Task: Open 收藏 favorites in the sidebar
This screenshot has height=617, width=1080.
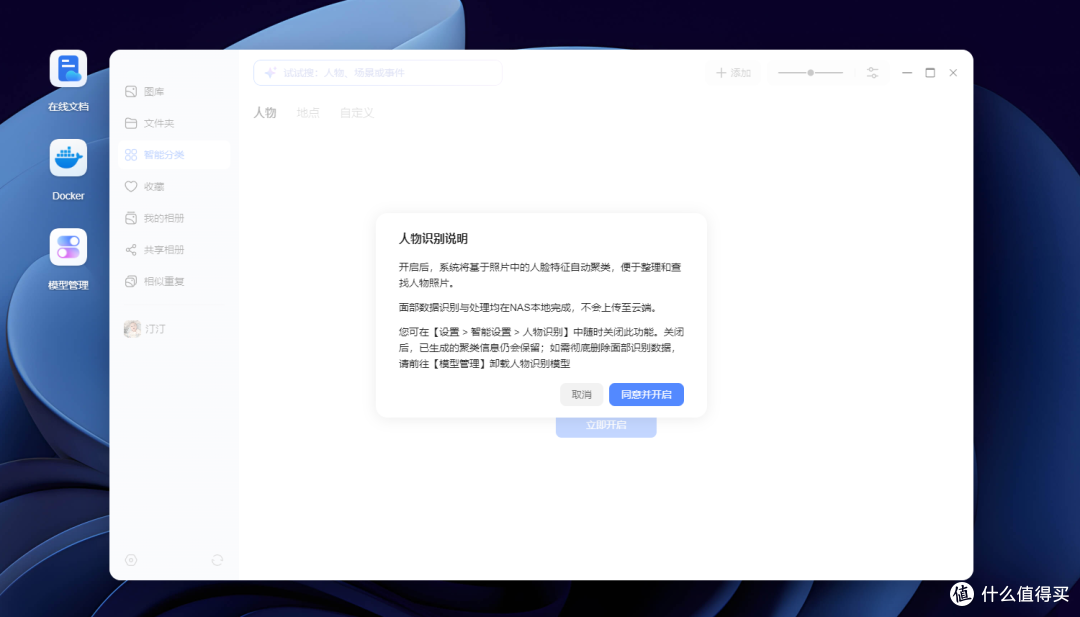Action: [x=174, y=187]
